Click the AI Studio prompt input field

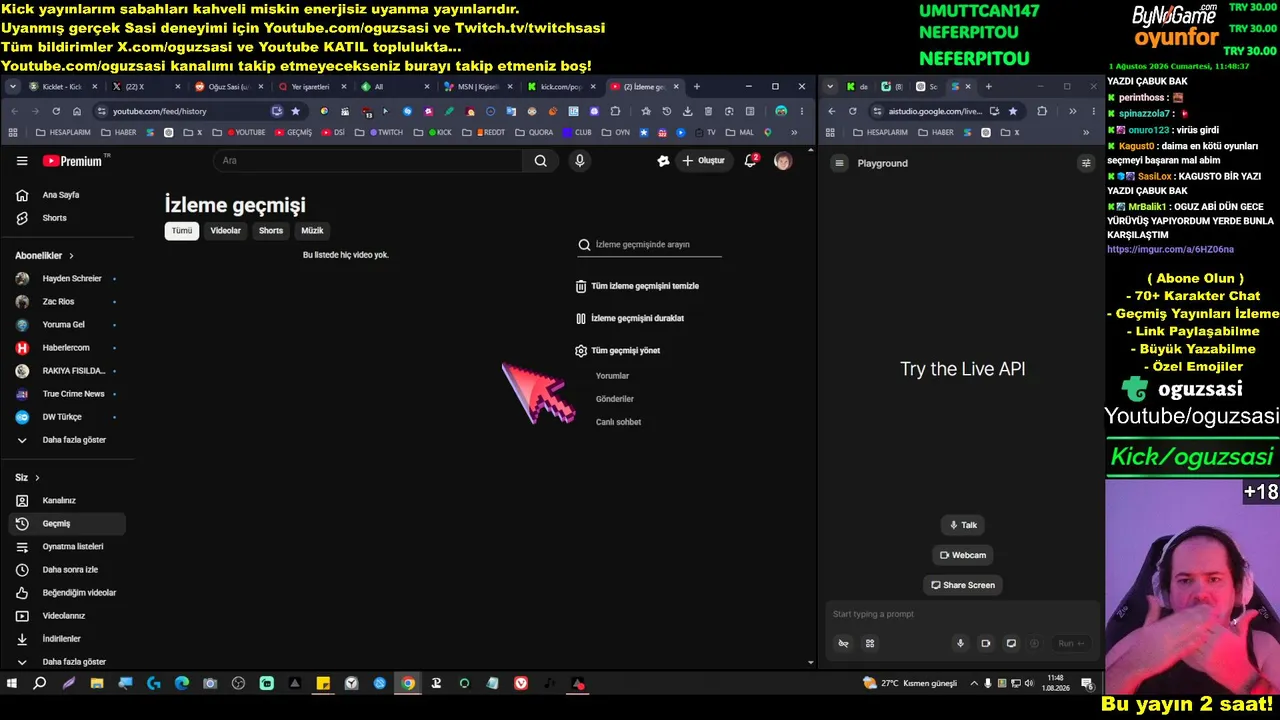coord(962,614)
